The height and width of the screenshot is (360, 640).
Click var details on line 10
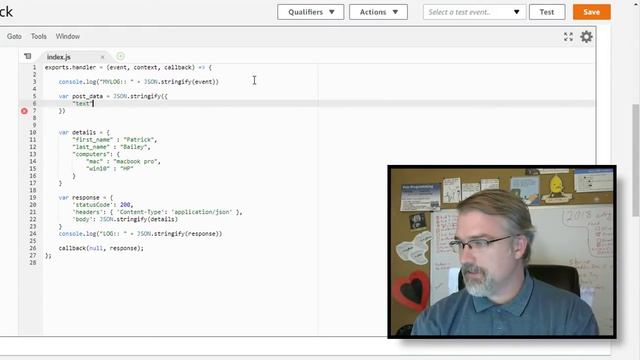77,133
